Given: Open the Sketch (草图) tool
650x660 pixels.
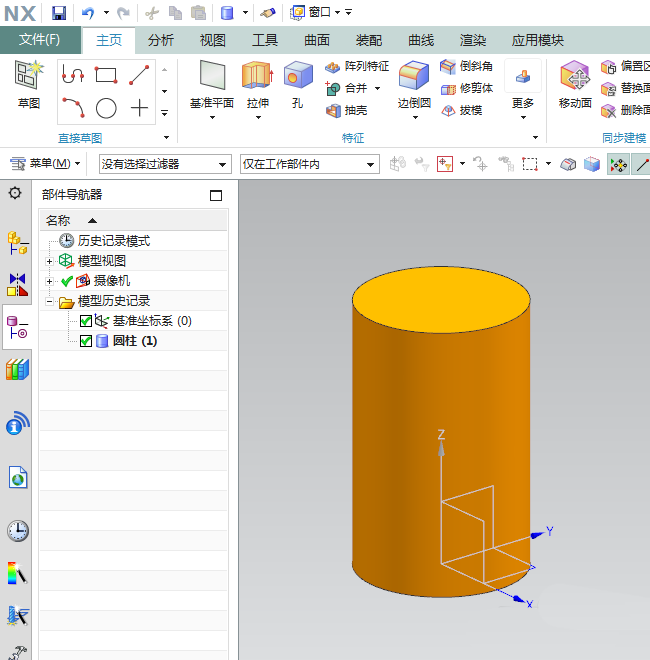Looking at the screenshot, I should click(x=29, y=77).
